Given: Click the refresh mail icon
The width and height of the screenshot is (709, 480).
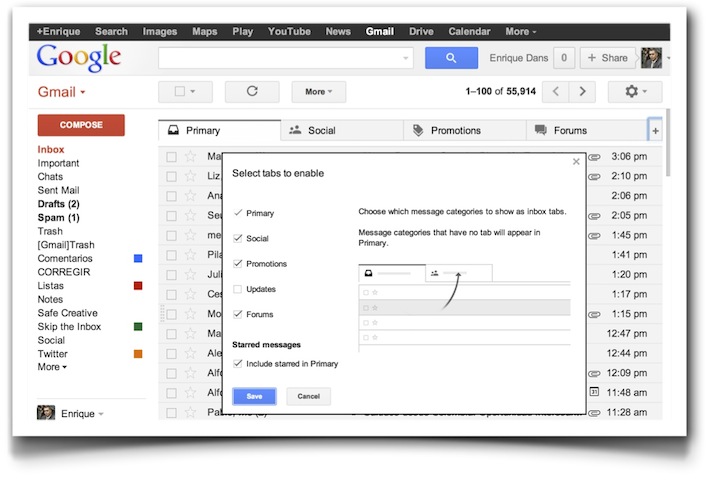Looking at the screenshot, I should [x=252, y=91].
